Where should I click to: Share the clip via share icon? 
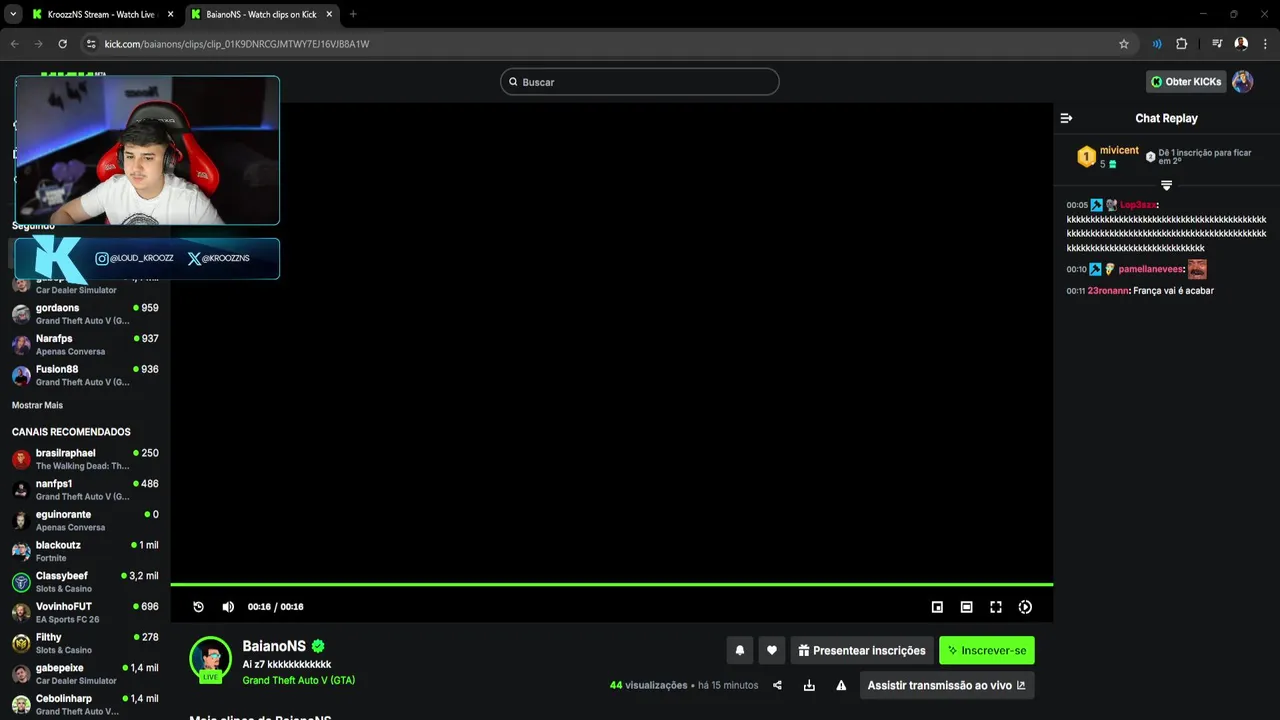coord(778,685)
